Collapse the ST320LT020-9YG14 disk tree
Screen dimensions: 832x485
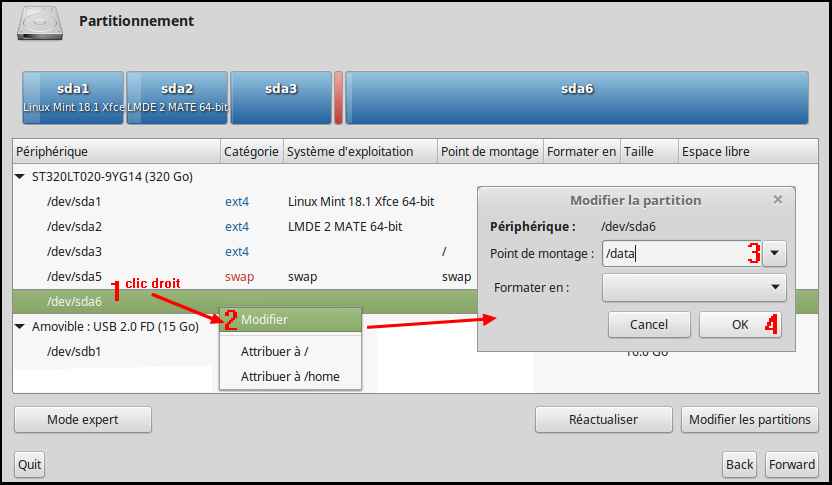click(x=21, y=177)
